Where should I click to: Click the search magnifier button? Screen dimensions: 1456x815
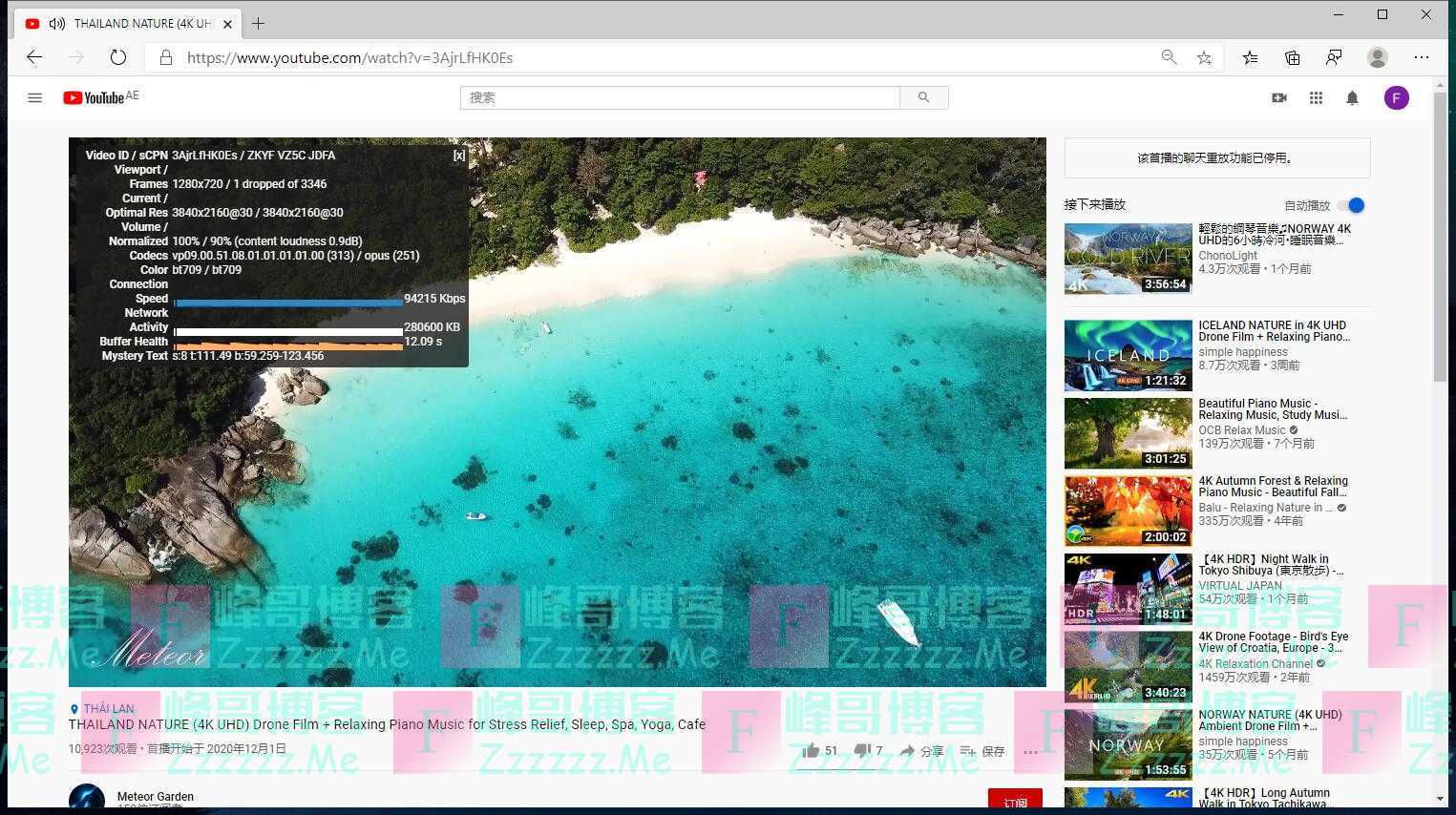pos(923,97)
